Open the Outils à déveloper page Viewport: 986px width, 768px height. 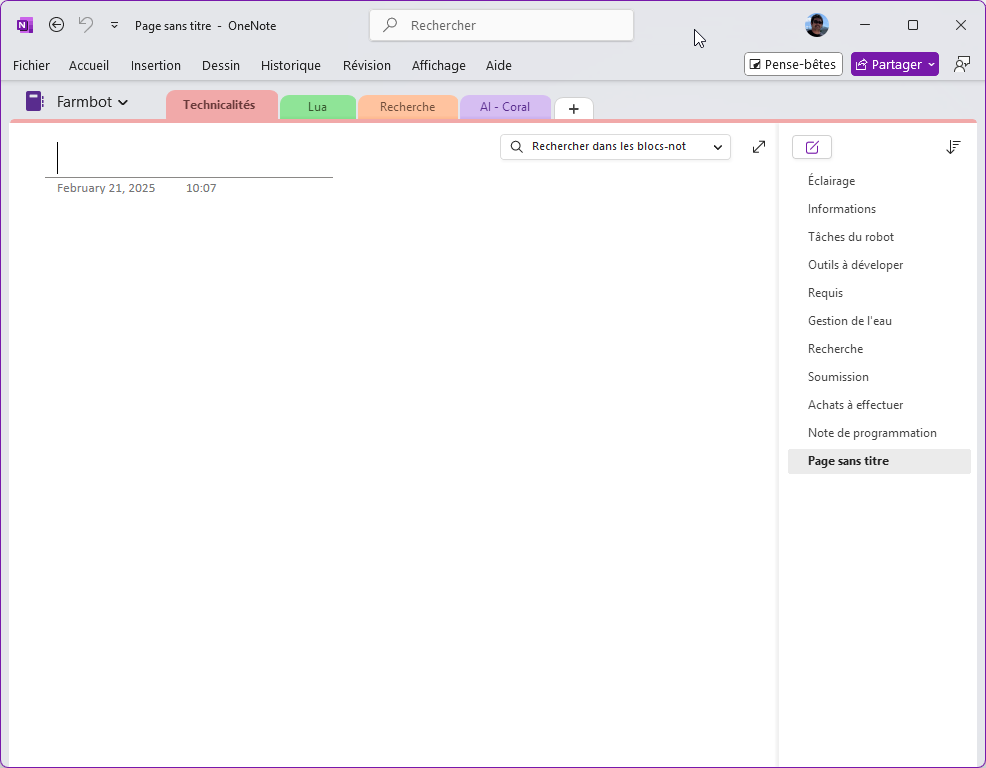[879, 265]
